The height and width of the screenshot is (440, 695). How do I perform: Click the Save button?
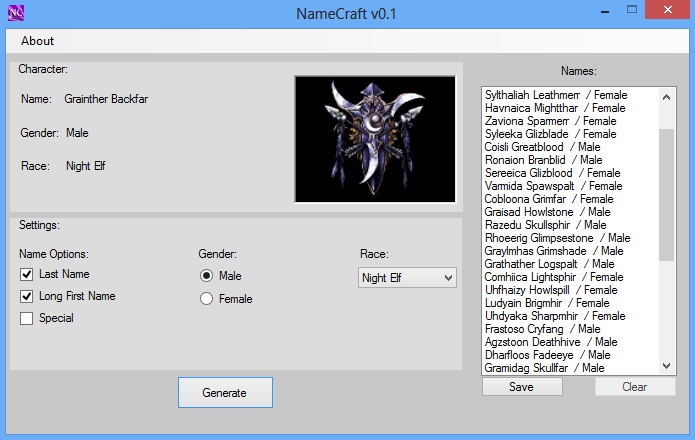522,387
